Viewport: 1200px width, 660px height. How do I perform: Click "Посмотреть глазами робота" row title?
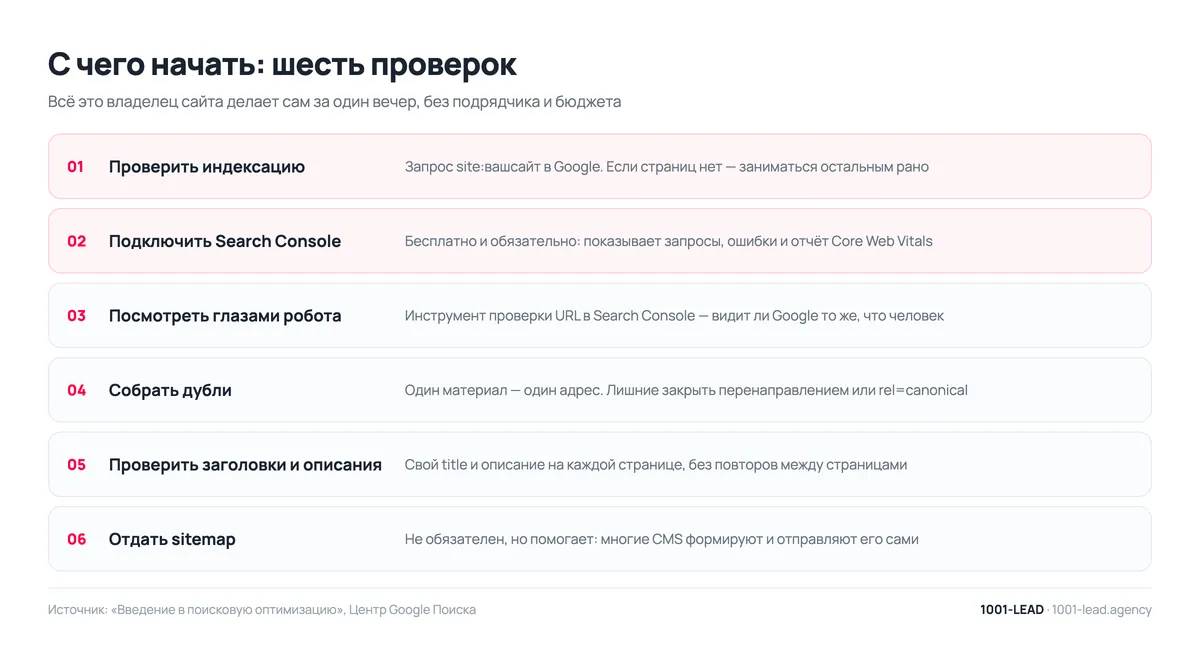[225, 316]
